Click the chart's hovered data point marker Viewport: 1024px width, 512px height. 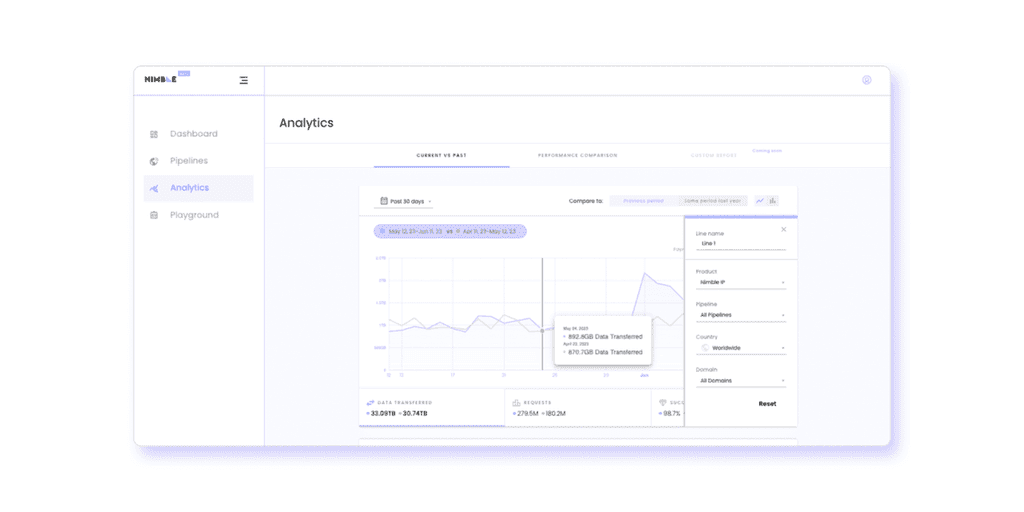542,331
